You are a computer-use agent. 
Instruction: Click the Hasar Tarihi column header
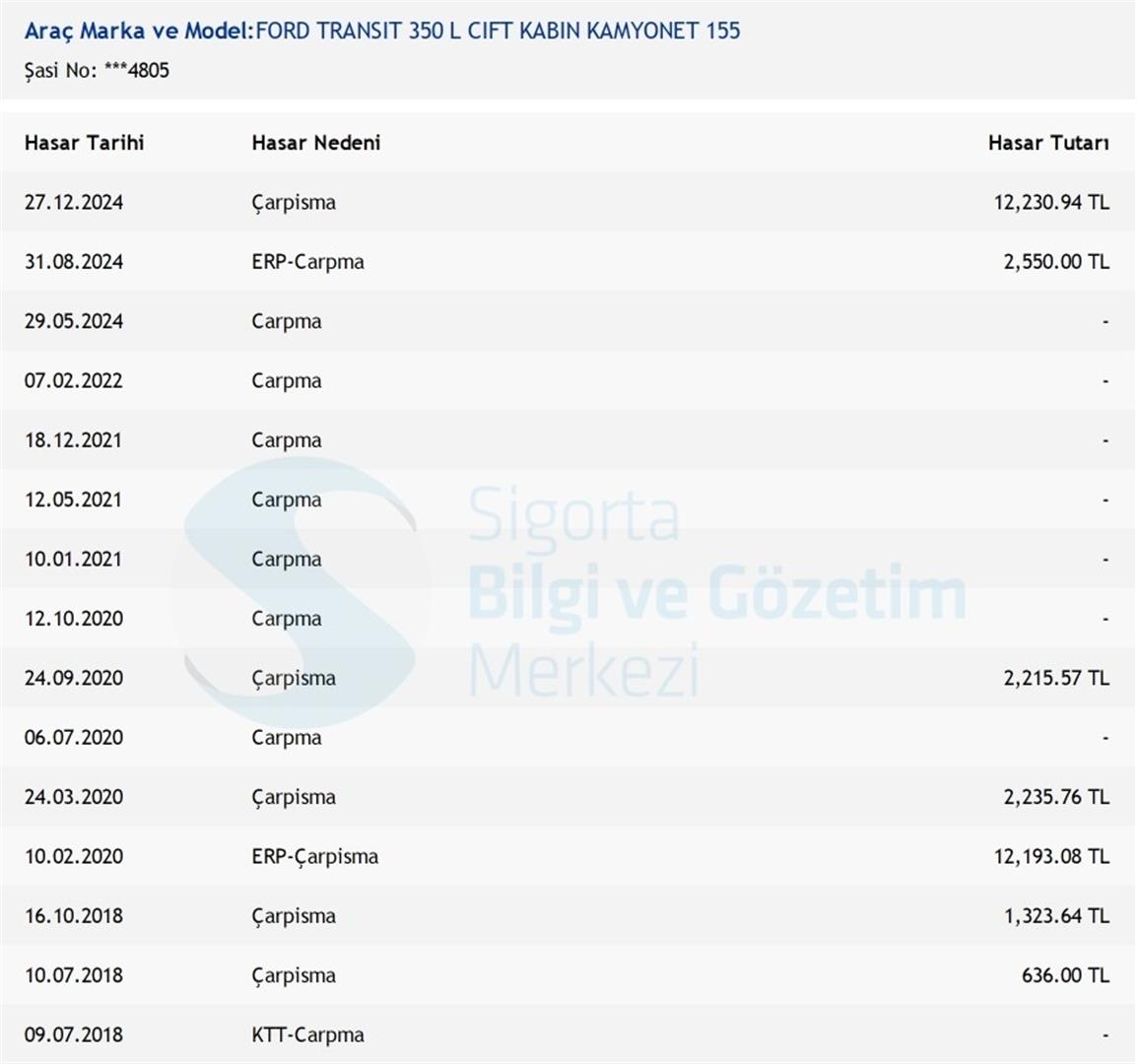(x=84, y=142)
